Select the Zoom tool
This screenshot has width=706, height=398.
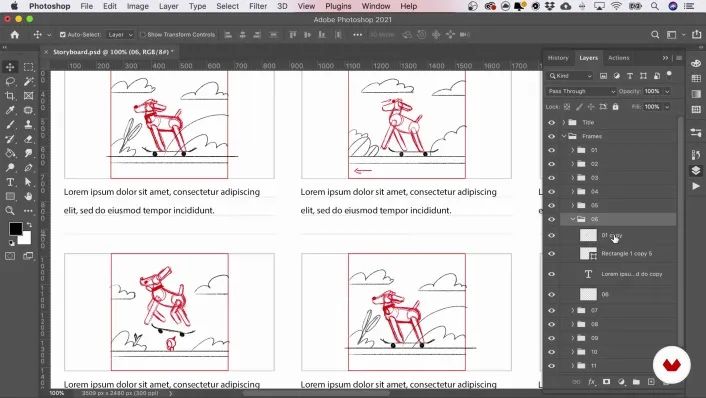10,211
